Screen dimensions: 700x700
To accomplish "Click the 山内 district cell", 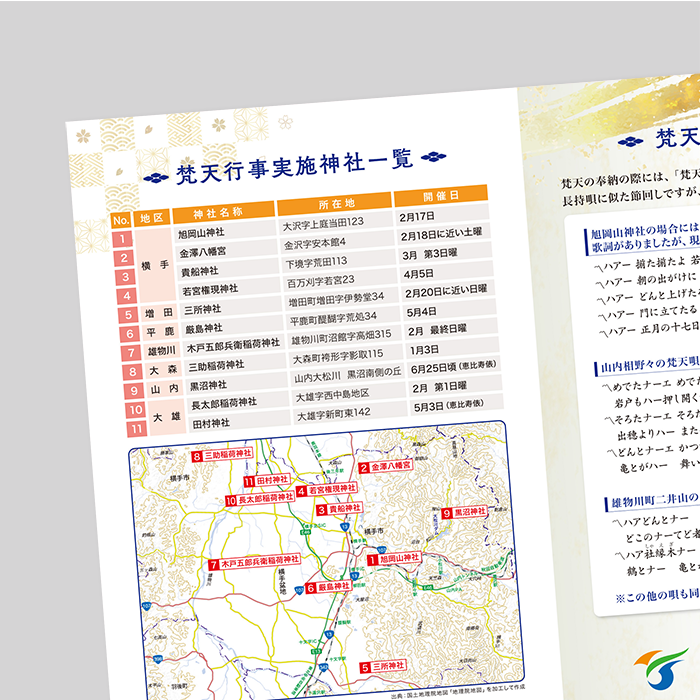I will pyautogui.click(x=165, y=389).
